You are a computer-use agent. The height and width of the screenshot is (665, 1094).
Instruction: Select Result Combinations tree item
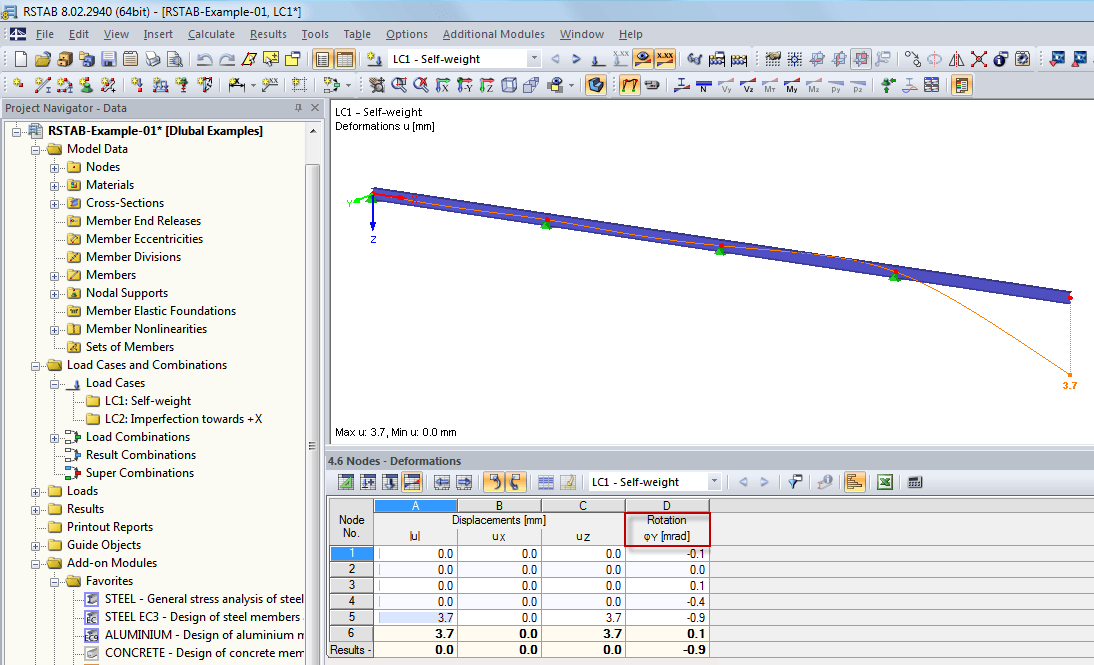tap(141, 455)
